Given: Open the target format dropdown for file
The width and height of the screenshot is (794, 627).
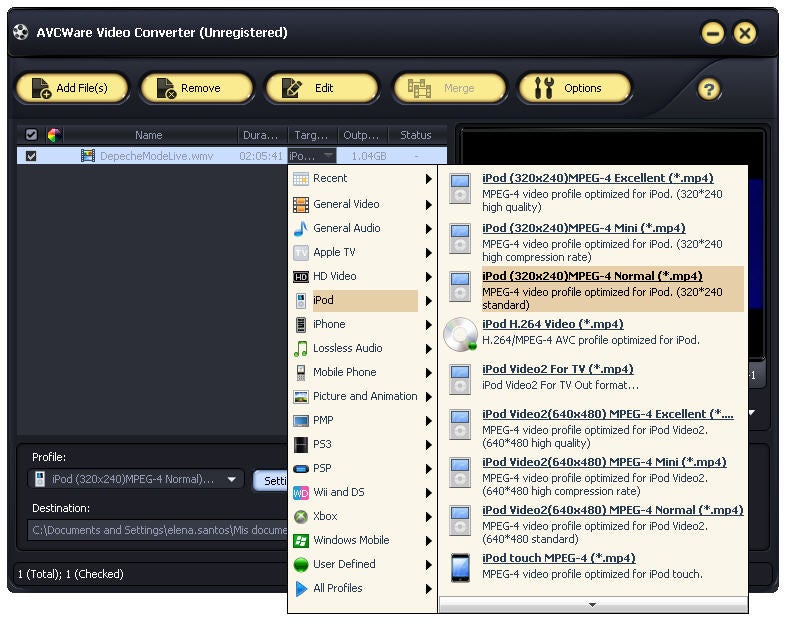Looking at the screenshot, I should coord(328,155).
